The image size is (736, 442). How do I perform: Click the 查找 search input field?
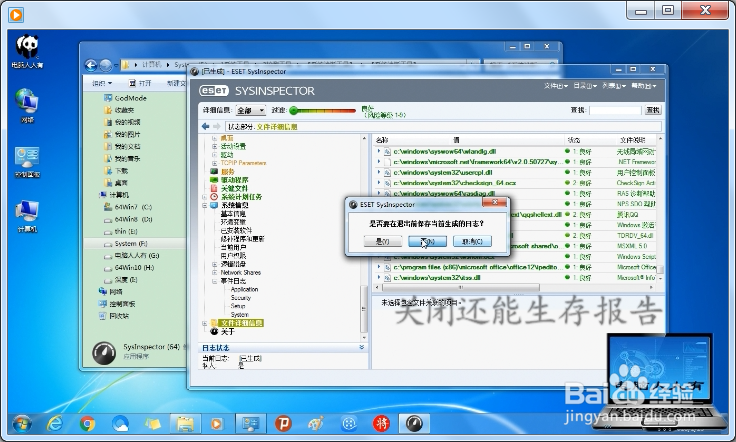(615, 110)
